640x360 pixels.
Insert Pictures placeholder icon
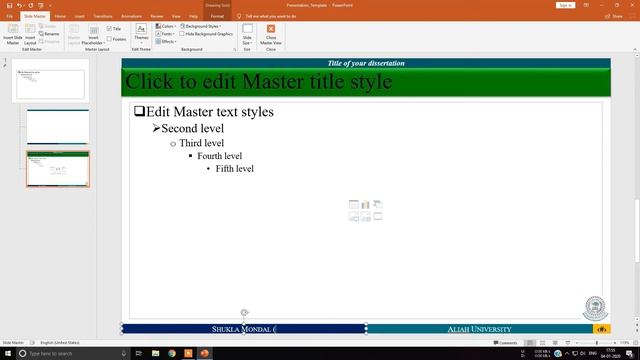pos(353,216)
